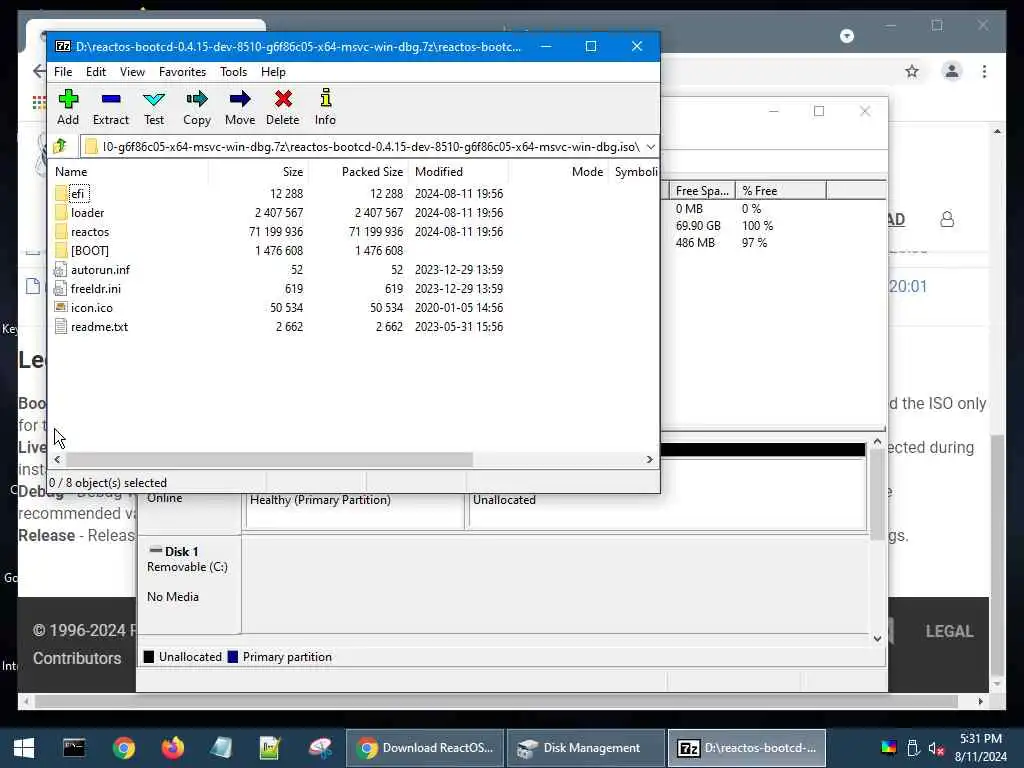This screenshot has height=768, width=1024.
Task: Open the Chrome profile icon
Action: pyautogui.click(x=952, y=71)
